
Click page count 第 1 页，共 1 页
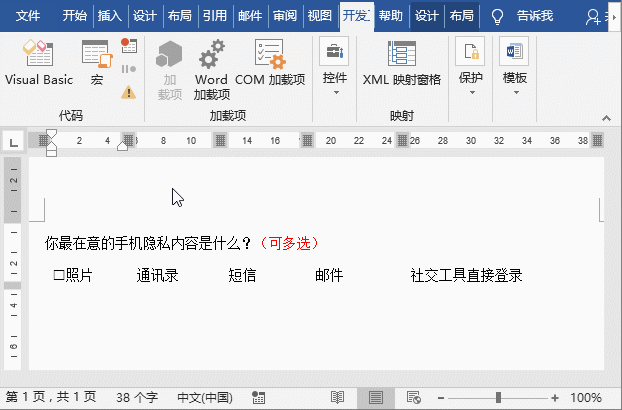(51, 397)
